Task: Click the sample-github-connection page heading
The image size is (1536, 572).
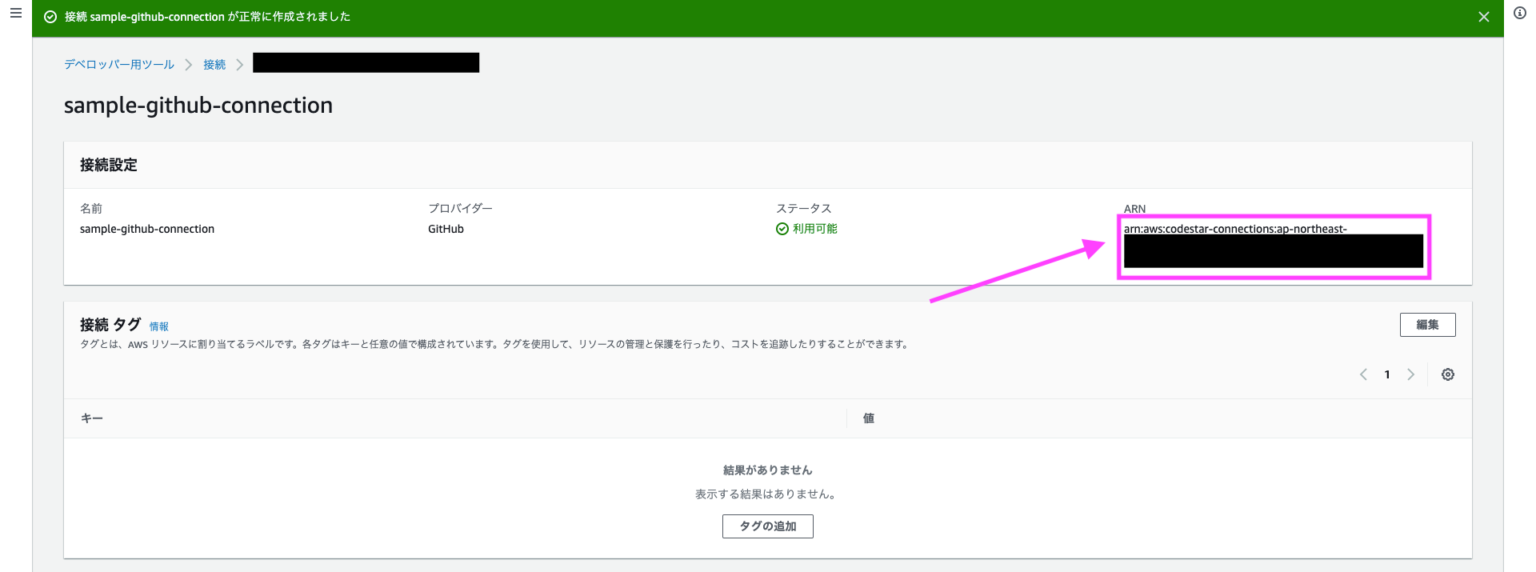Action: click(x=198, y=105)
